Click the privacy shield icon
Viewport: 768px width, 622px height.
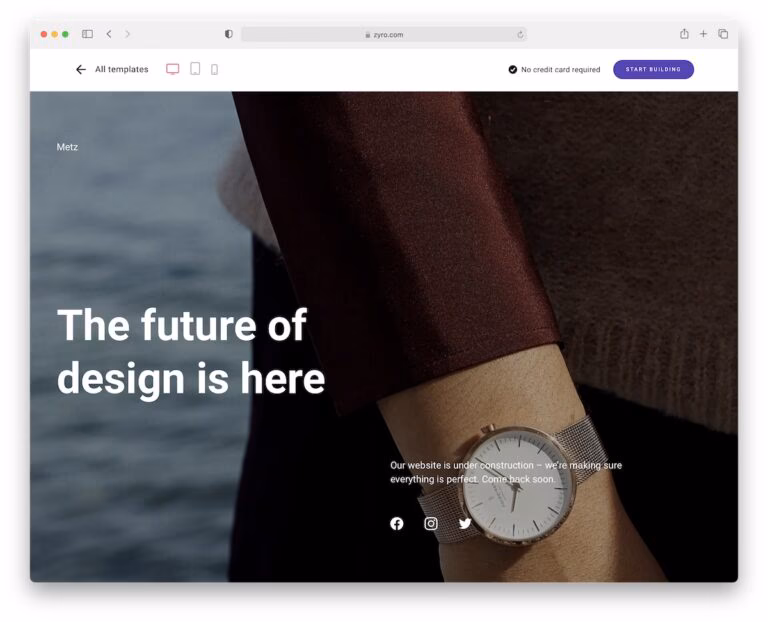228,34
